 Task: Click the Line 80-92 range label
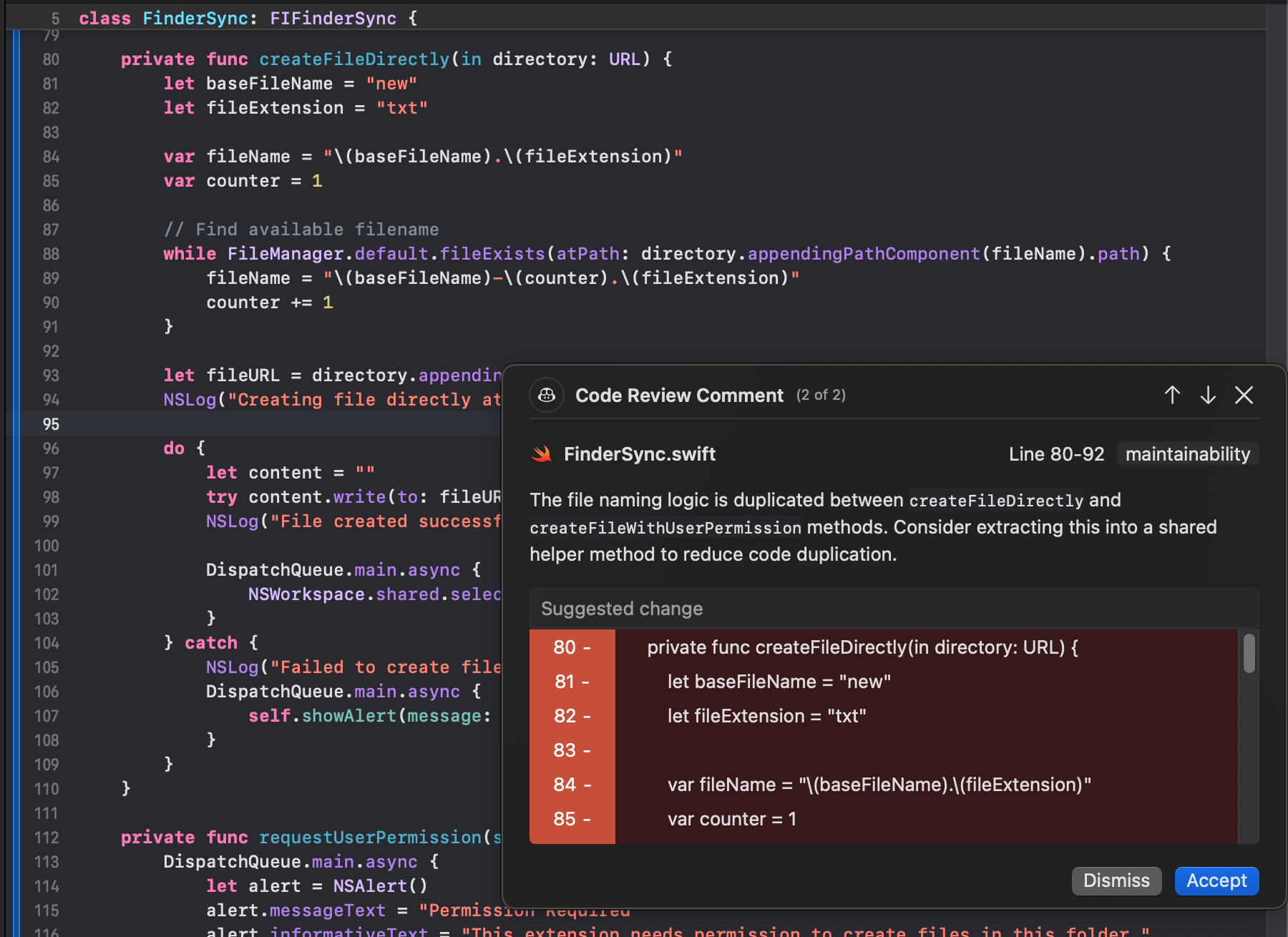[1057, 453]
